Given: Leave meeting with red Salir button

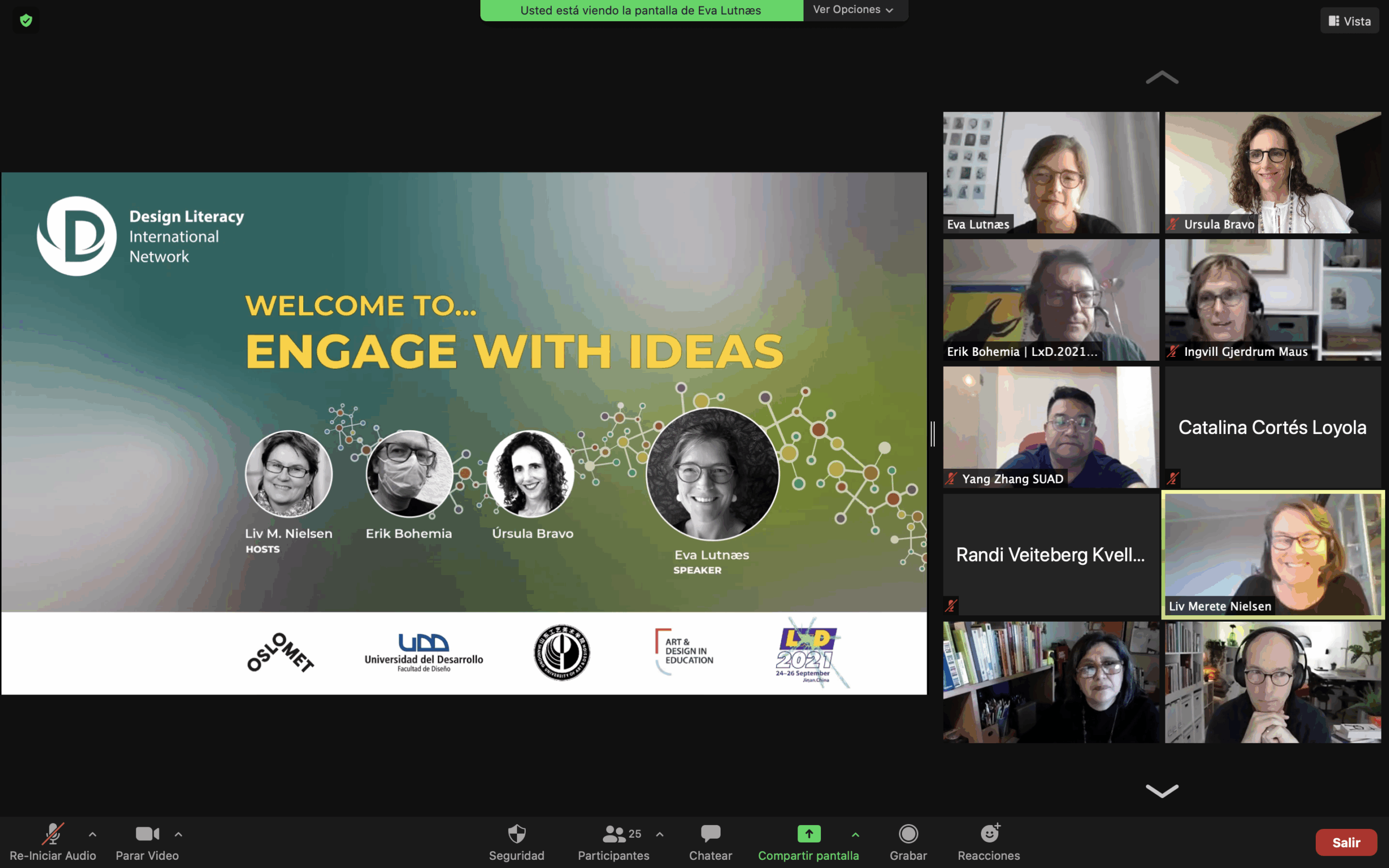Looking at the screenshot, I should tap(1346, 842).
